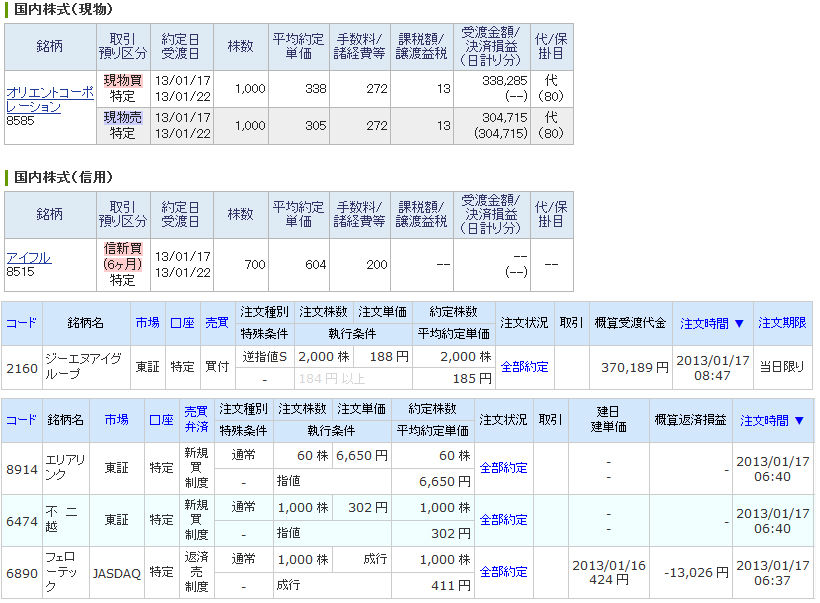This screenshot has width=820, height=603.
Task: Open 全部約定 status for エリアリンク
Action: [x=504, y=468]
